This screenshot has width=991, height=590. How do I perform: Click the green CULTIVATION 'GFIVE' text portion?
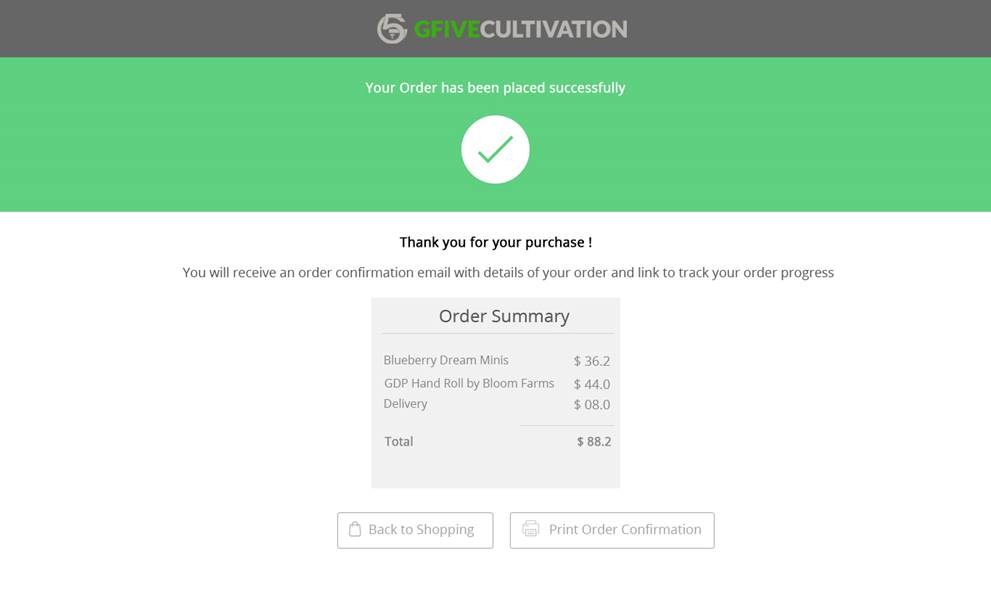(x=447, y=29)
